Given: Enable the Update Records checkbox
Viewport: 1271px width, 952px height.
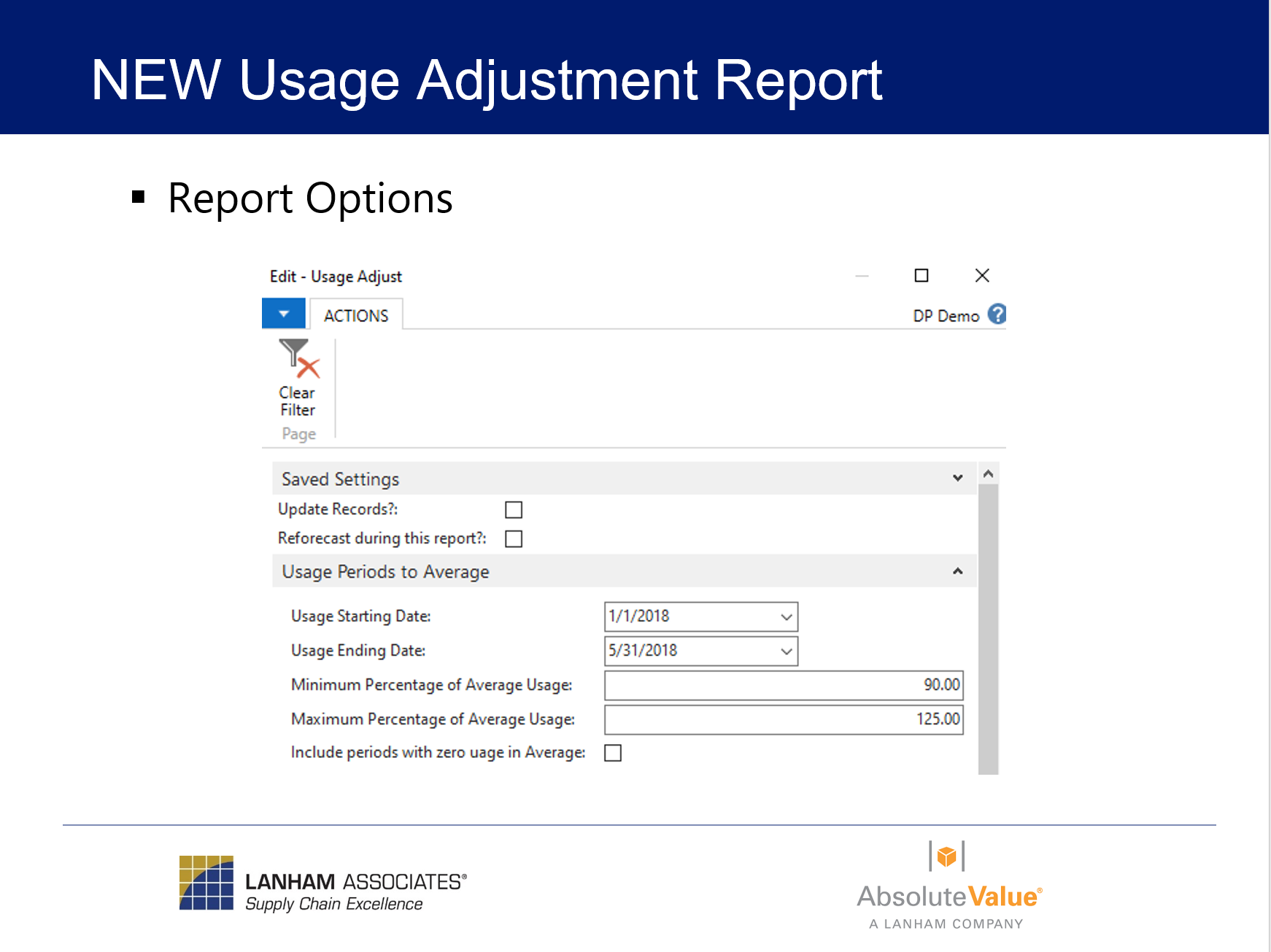Looking at the screenshot, I should (514, 510).
